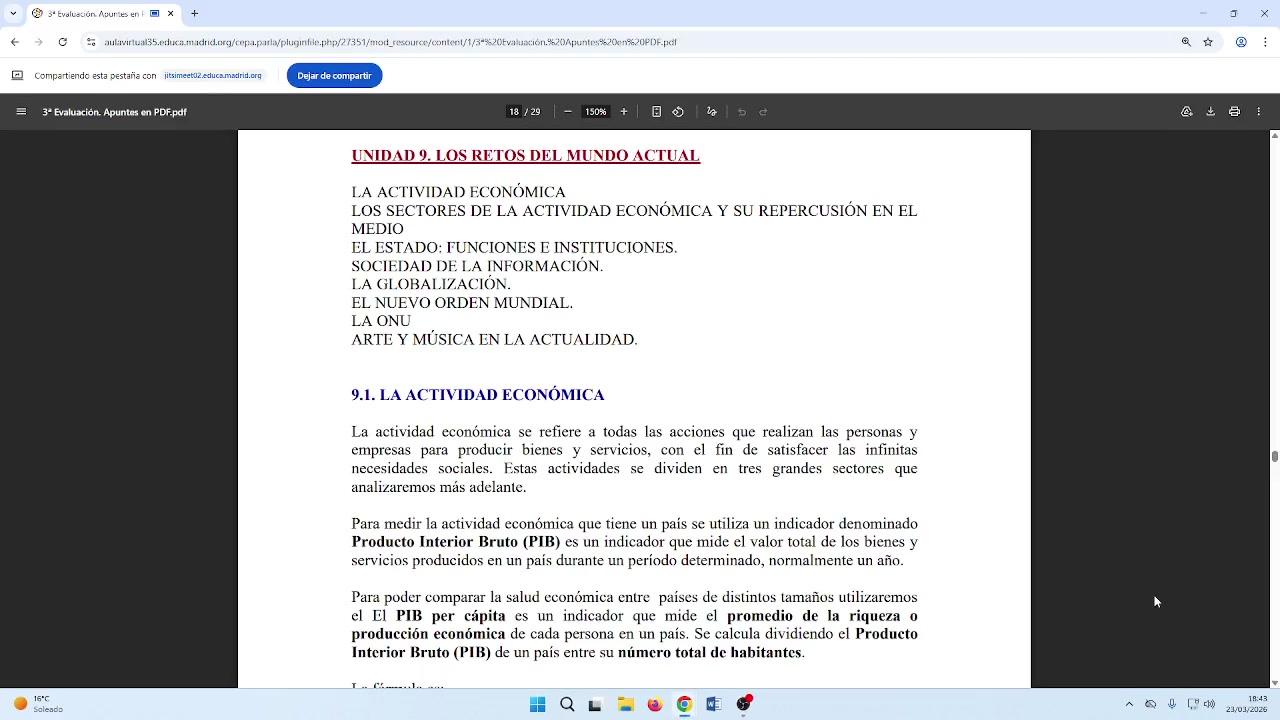Click the PDF vertical scrollbar thumb
Viewport: 1280px width, 720px height.
(1274, 456)
